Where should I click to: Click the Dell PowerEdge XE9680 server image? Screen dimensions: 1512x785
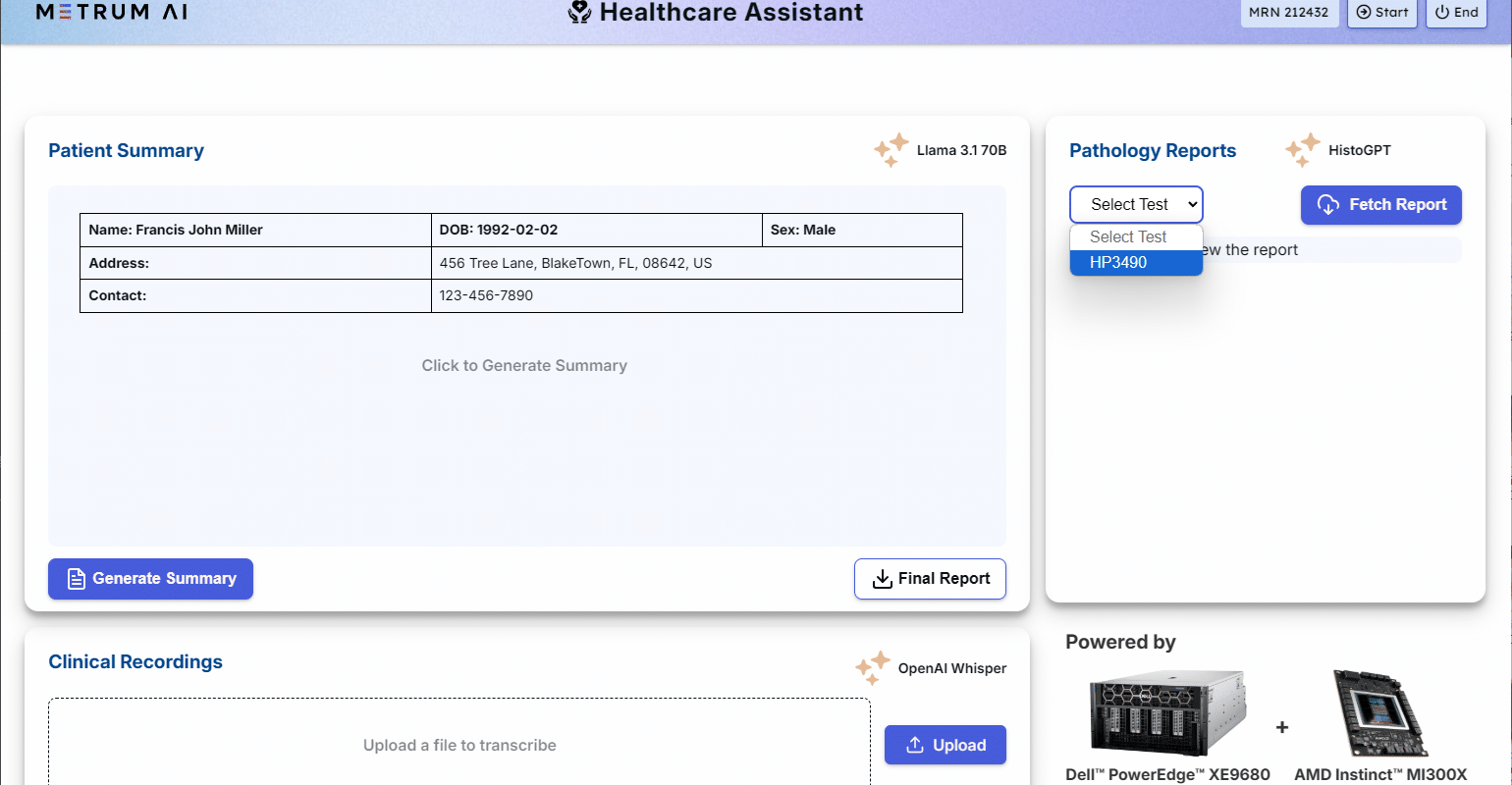(x=1167, y=712)
